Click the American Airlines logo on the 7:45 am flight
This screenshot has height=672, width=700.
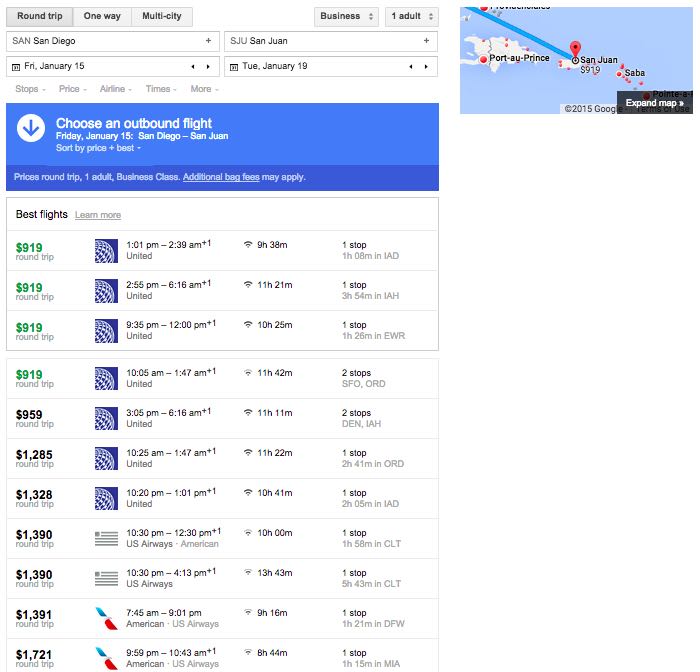point(106,618)
